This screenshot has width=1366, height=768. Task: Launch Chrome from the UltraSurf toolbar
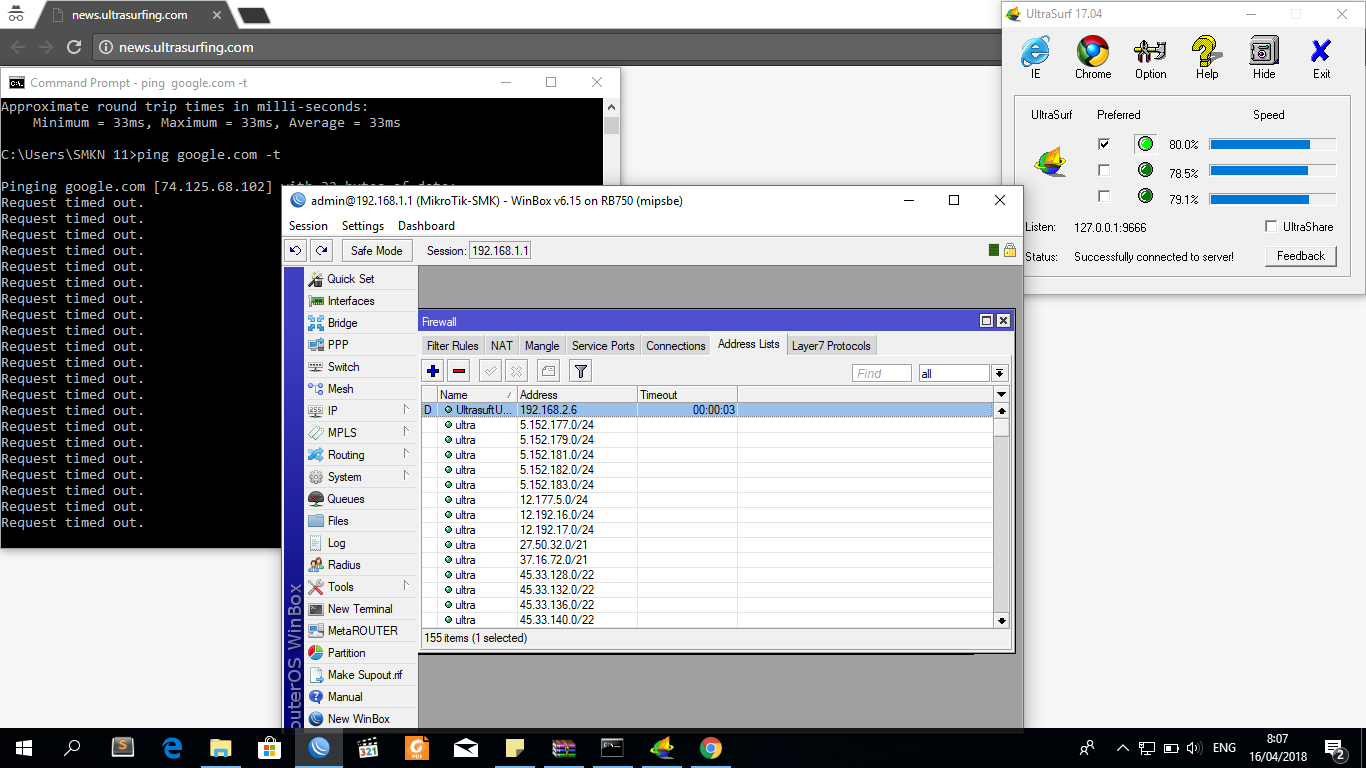tap(1093, 57)
